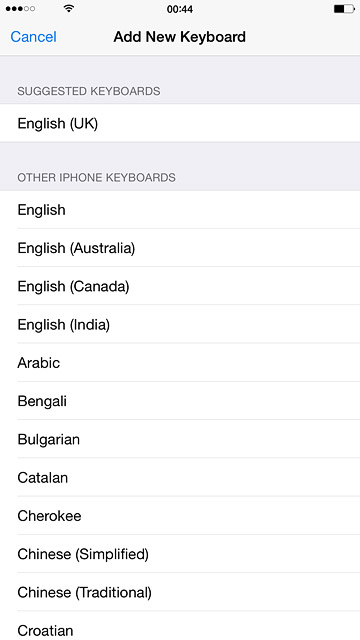Pick the English (India) keyboard

click(x=180, y=324)
